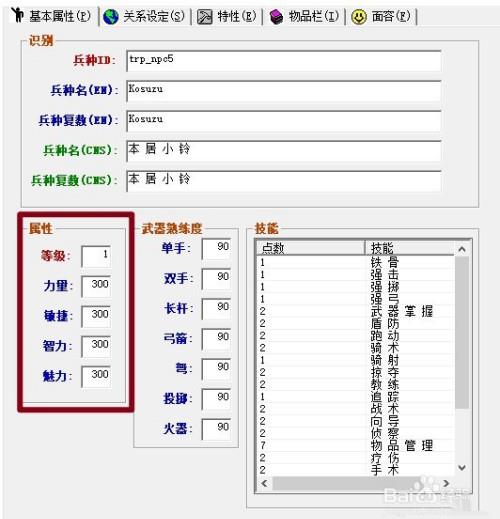Click the 兵种名(CNS) field
The image size is (500, 519).
[x=284, y=151]
